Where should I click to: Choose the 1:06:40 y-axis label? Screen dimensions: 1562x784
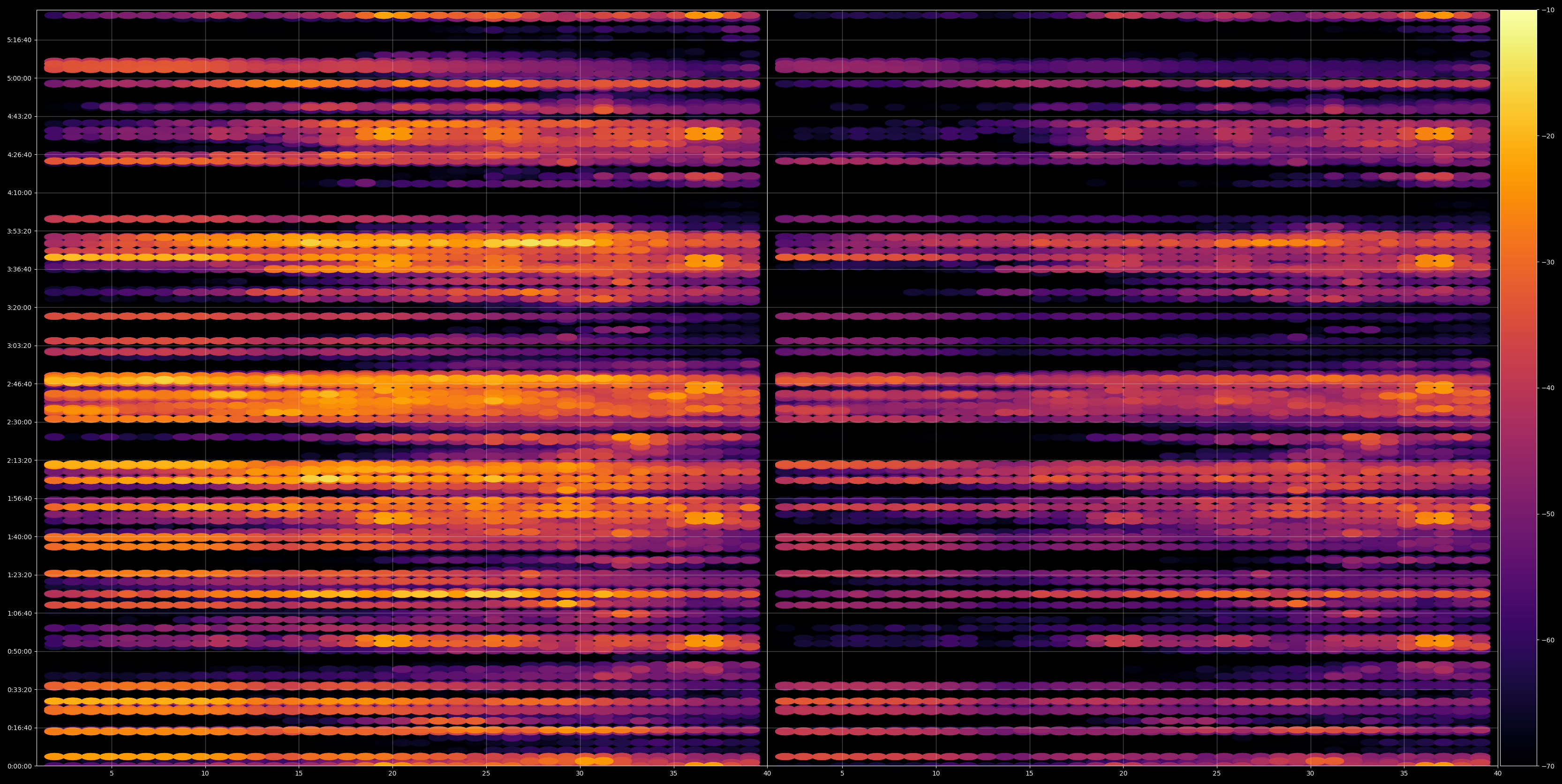[x=19, y=613]
